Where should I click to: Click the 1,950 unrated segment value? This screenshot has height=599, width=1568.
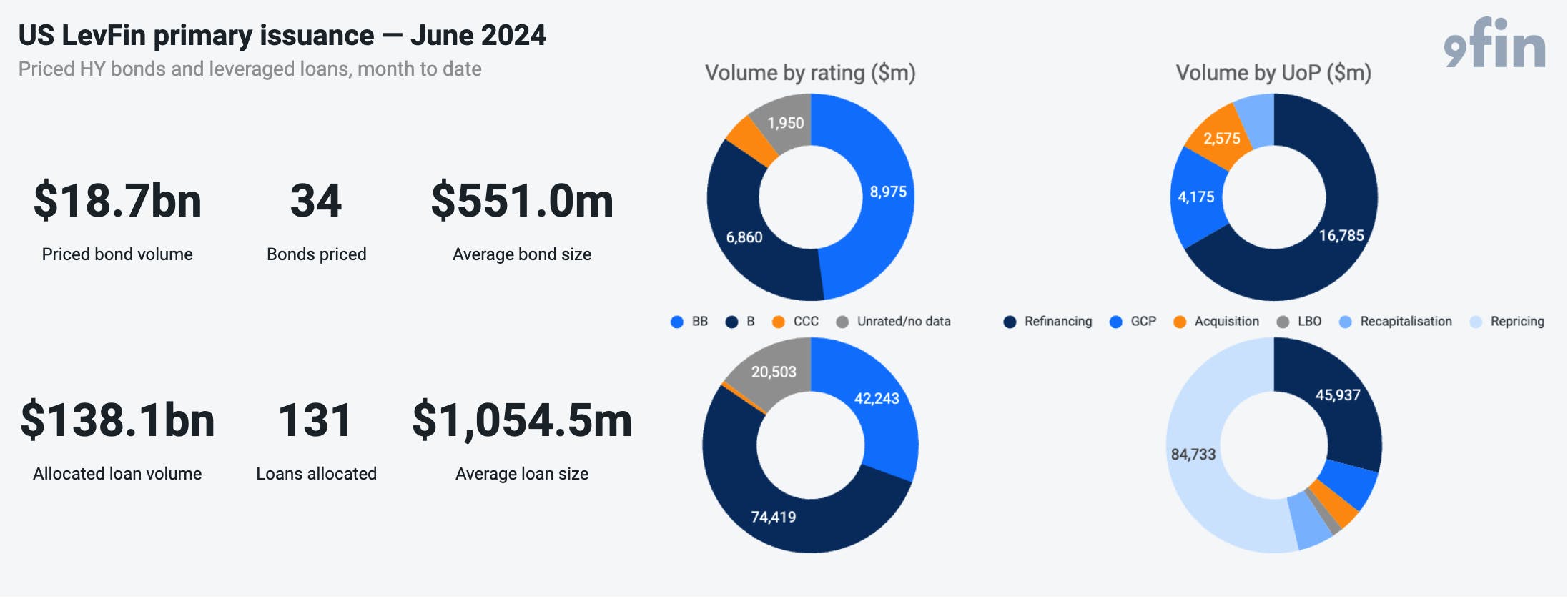tap(785, 123)
